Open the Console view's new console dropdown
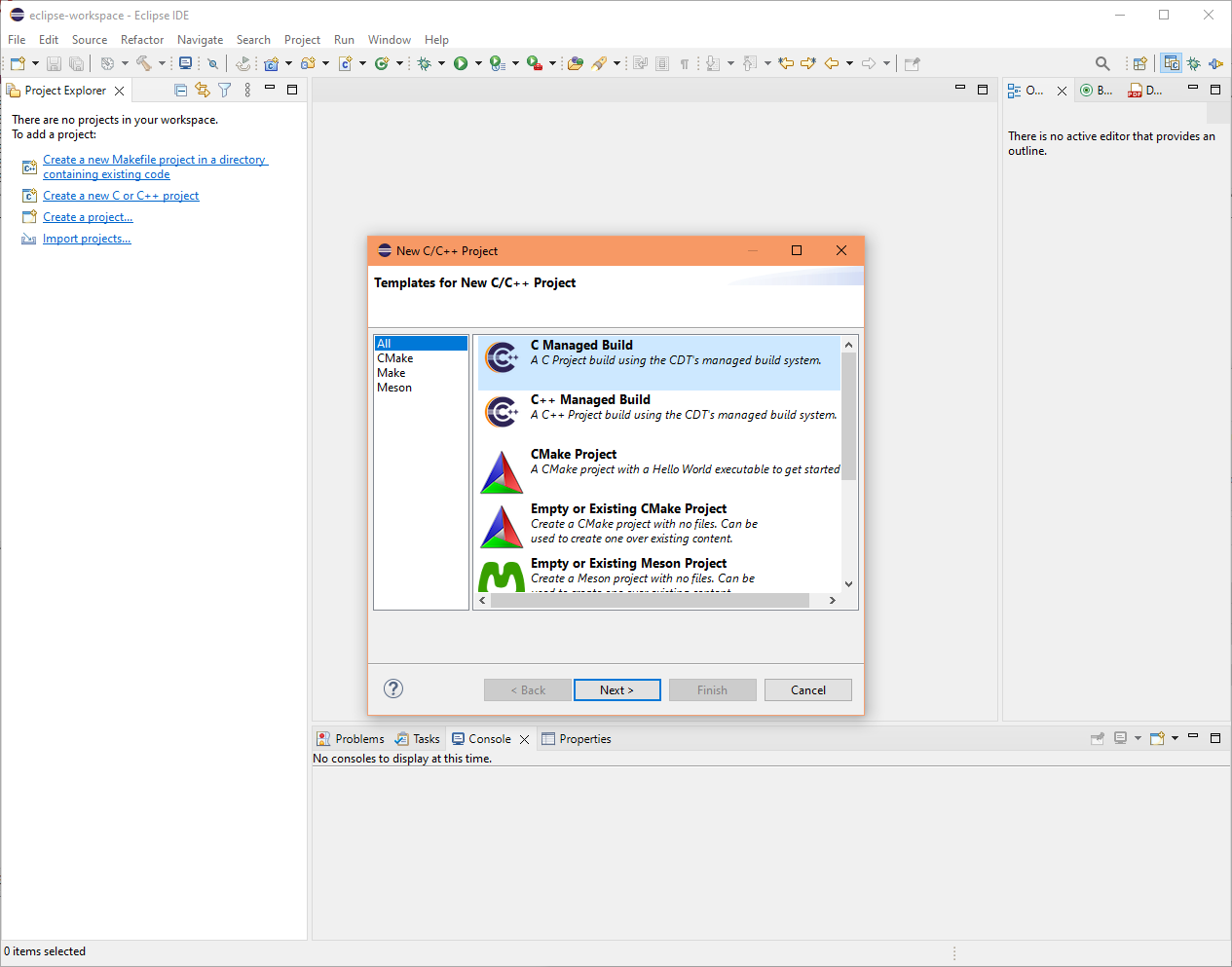 [1175, 738]
